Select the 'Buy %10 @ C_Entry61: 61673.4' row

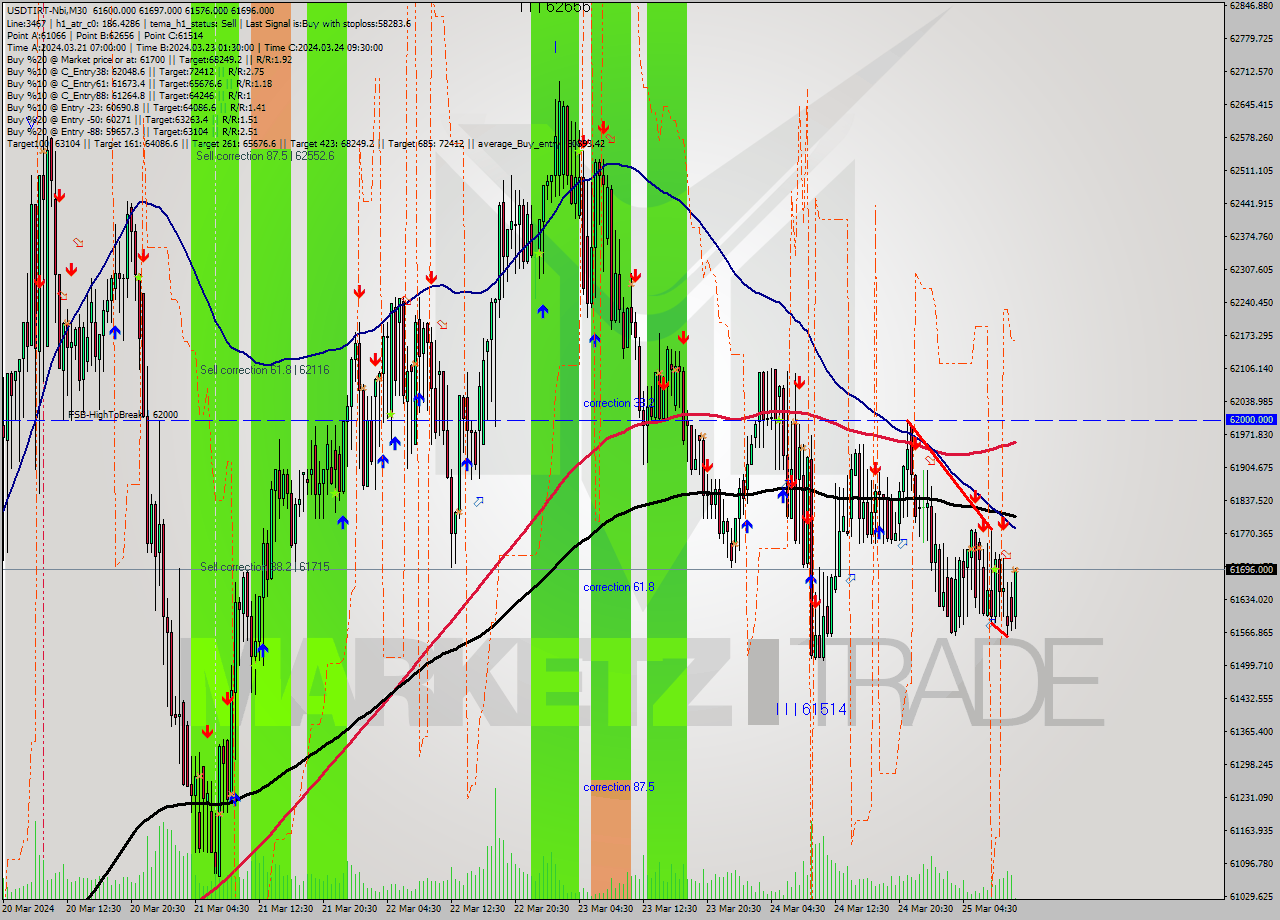(x=138, y=83)
